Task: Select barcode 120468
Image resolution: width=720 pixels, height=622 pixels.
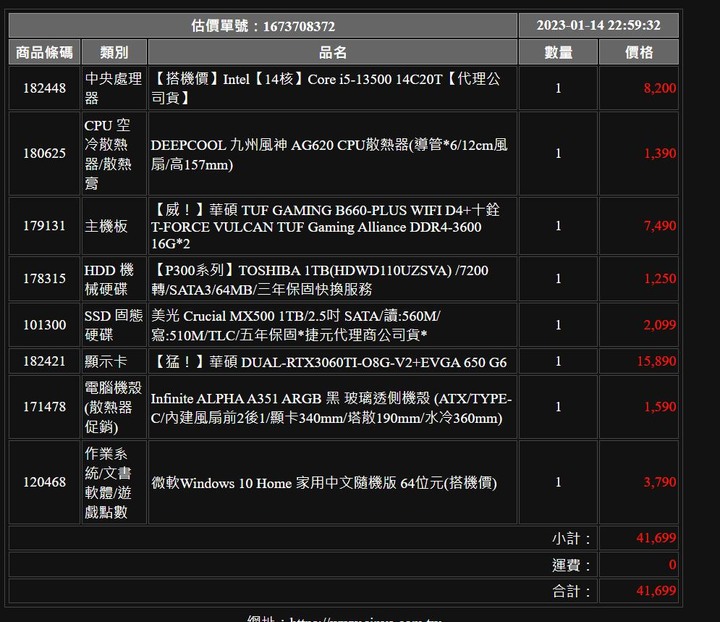Action: click(x=45, y=482)
